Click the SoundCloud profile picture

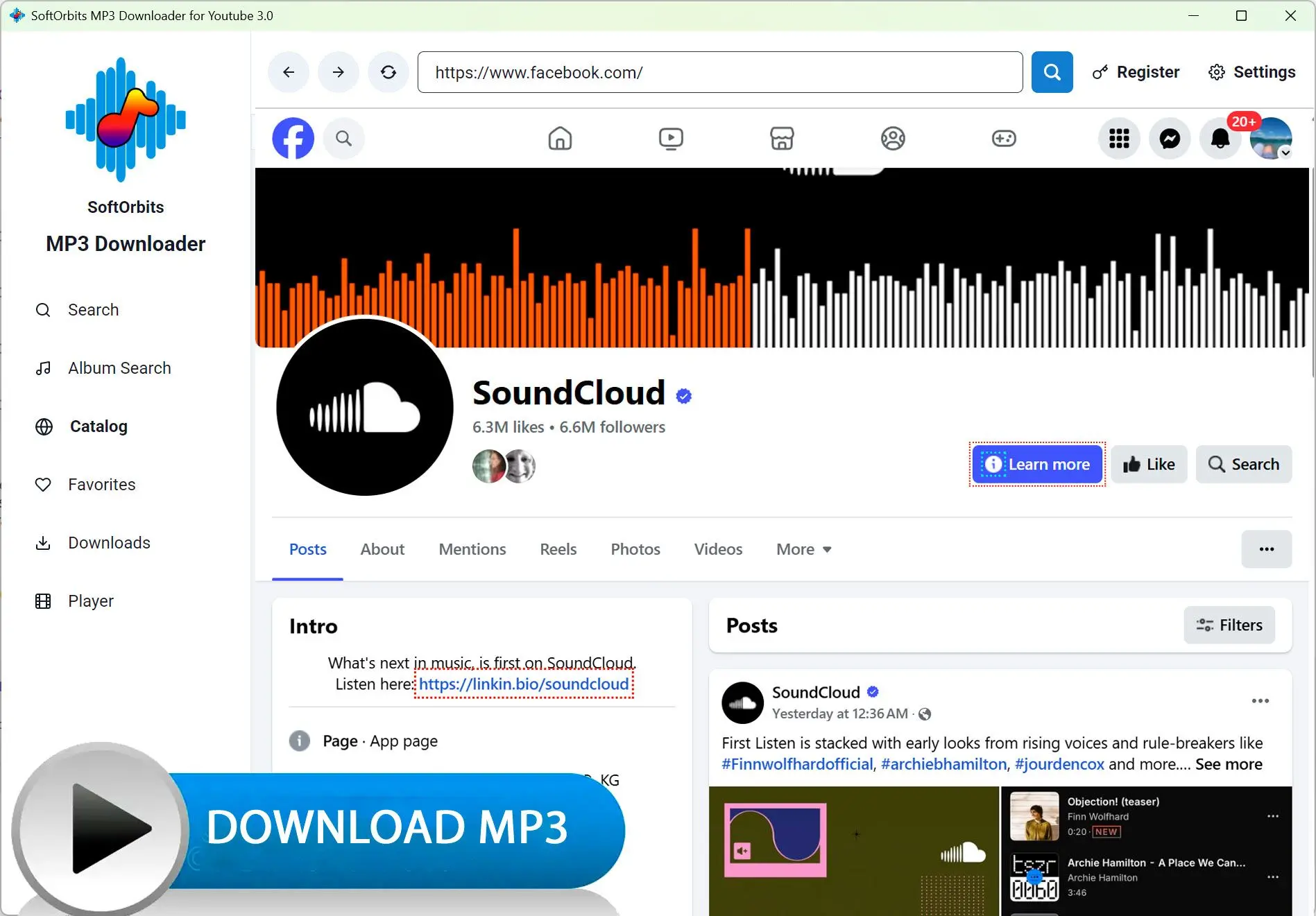[x=365, y=407]
